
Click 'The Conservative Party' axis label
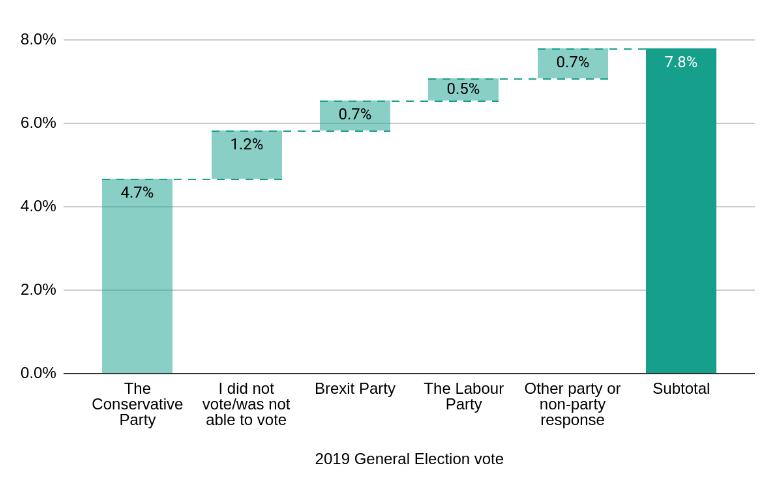[x=137, y=404]
